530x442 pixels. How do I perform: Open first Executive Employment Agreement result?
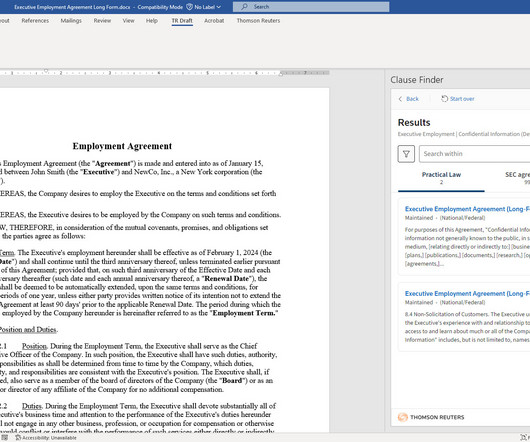[467, 209]
